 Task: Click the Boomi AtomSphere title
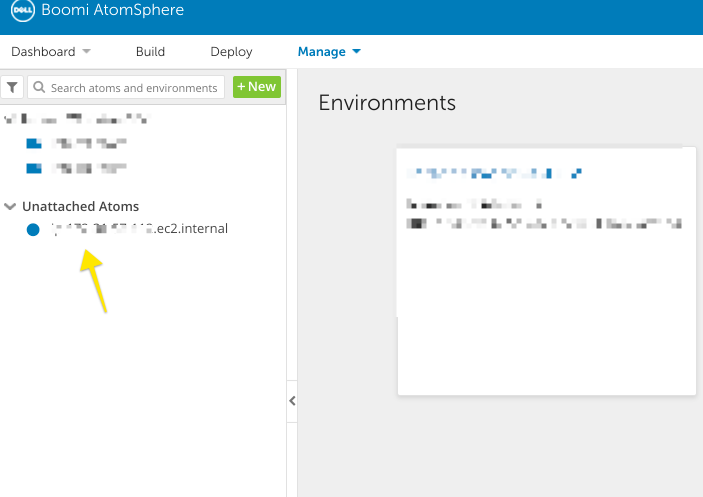click(113, 10)
